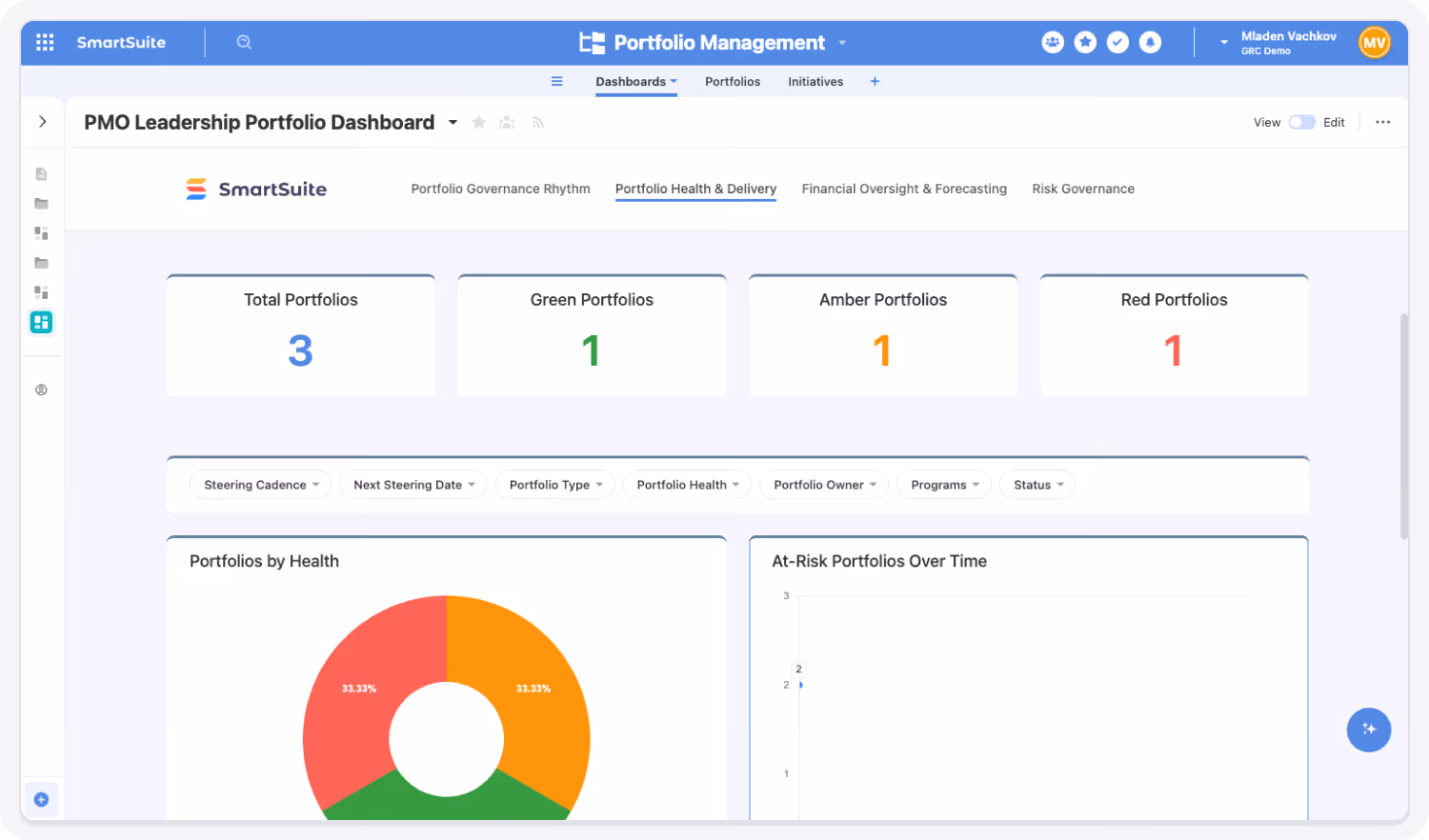Open the three-dot more options menu
1429x840 pixels.
click(x=1382, y=122)
